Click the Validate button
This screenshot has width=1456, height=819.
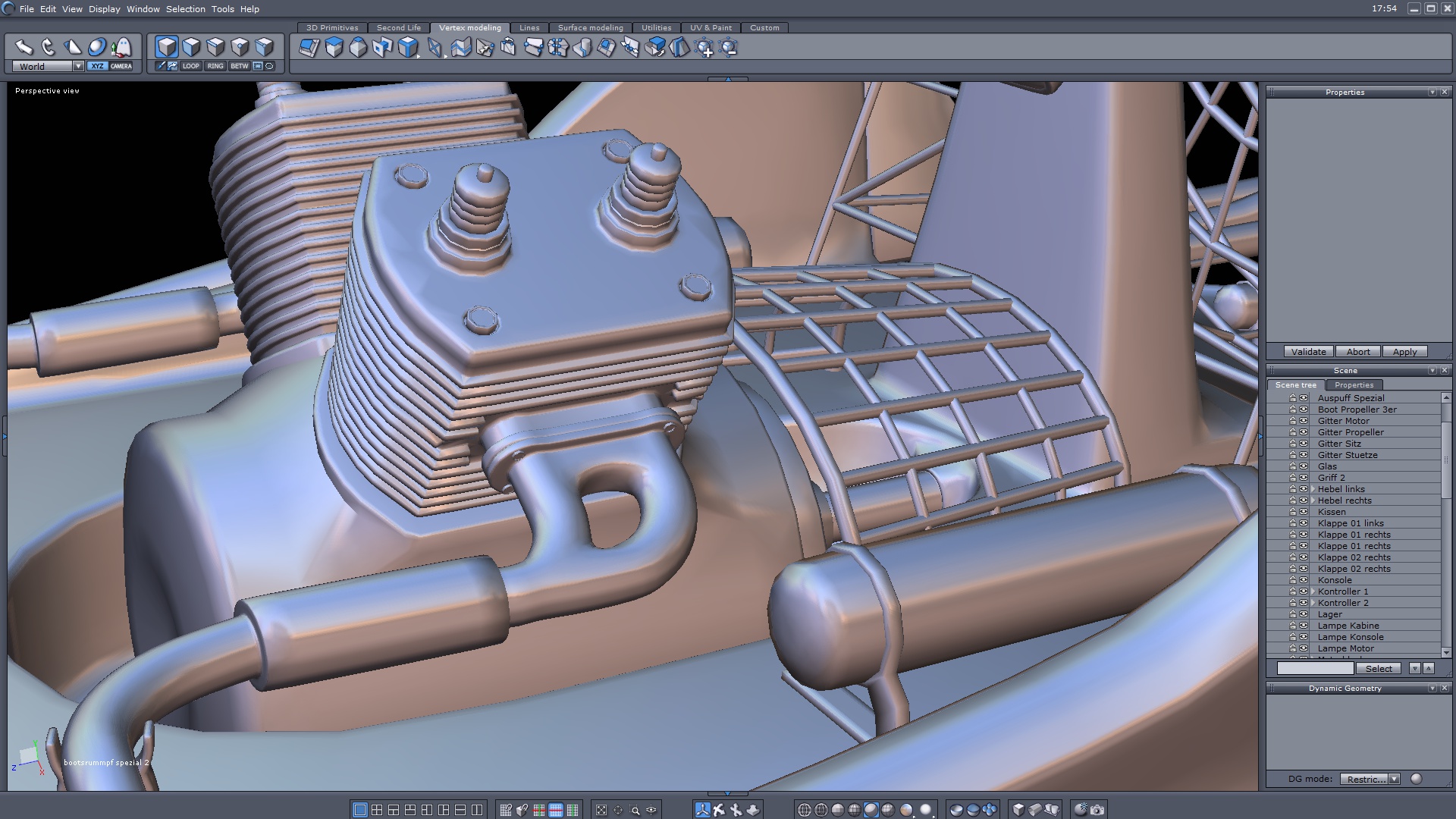1308,352
